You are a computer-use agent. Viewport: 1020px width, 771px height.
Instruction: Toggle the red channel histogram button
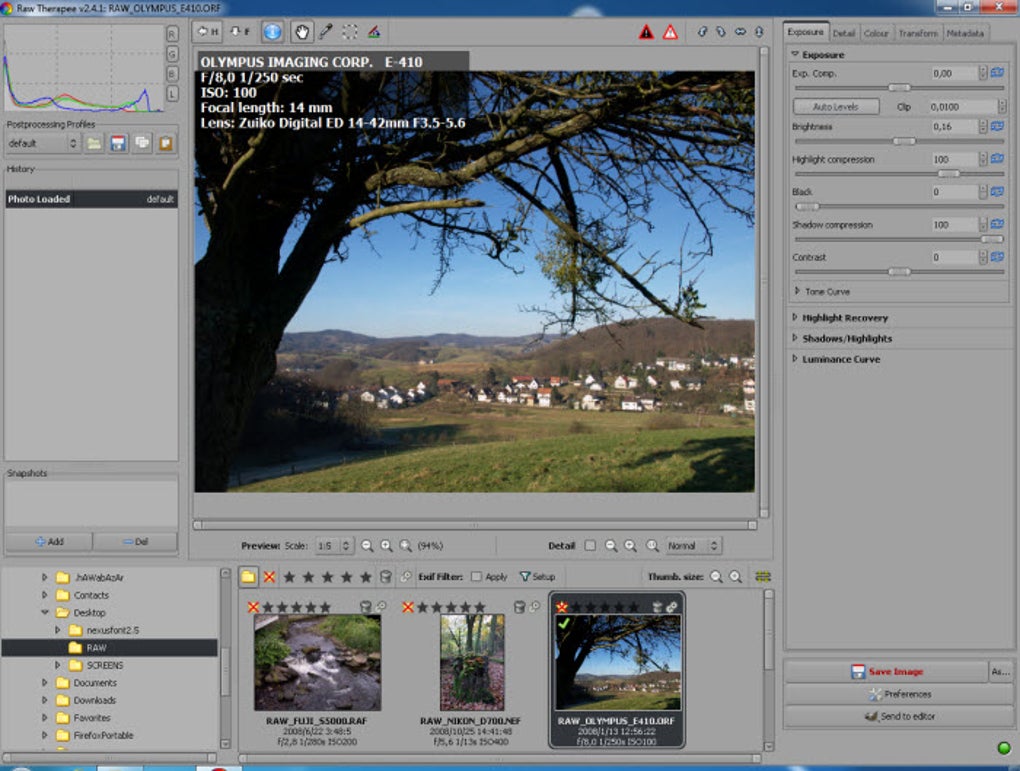(x=172, y=34)
